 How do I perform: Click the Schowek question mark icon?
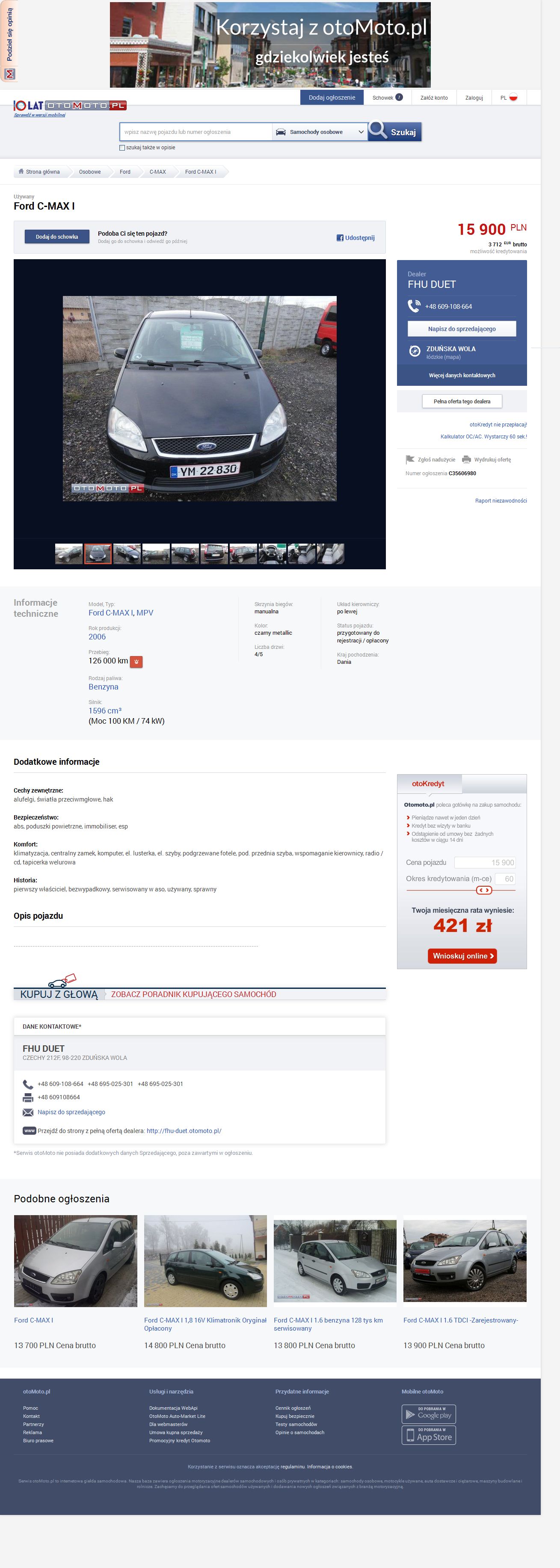coord(399,98)
